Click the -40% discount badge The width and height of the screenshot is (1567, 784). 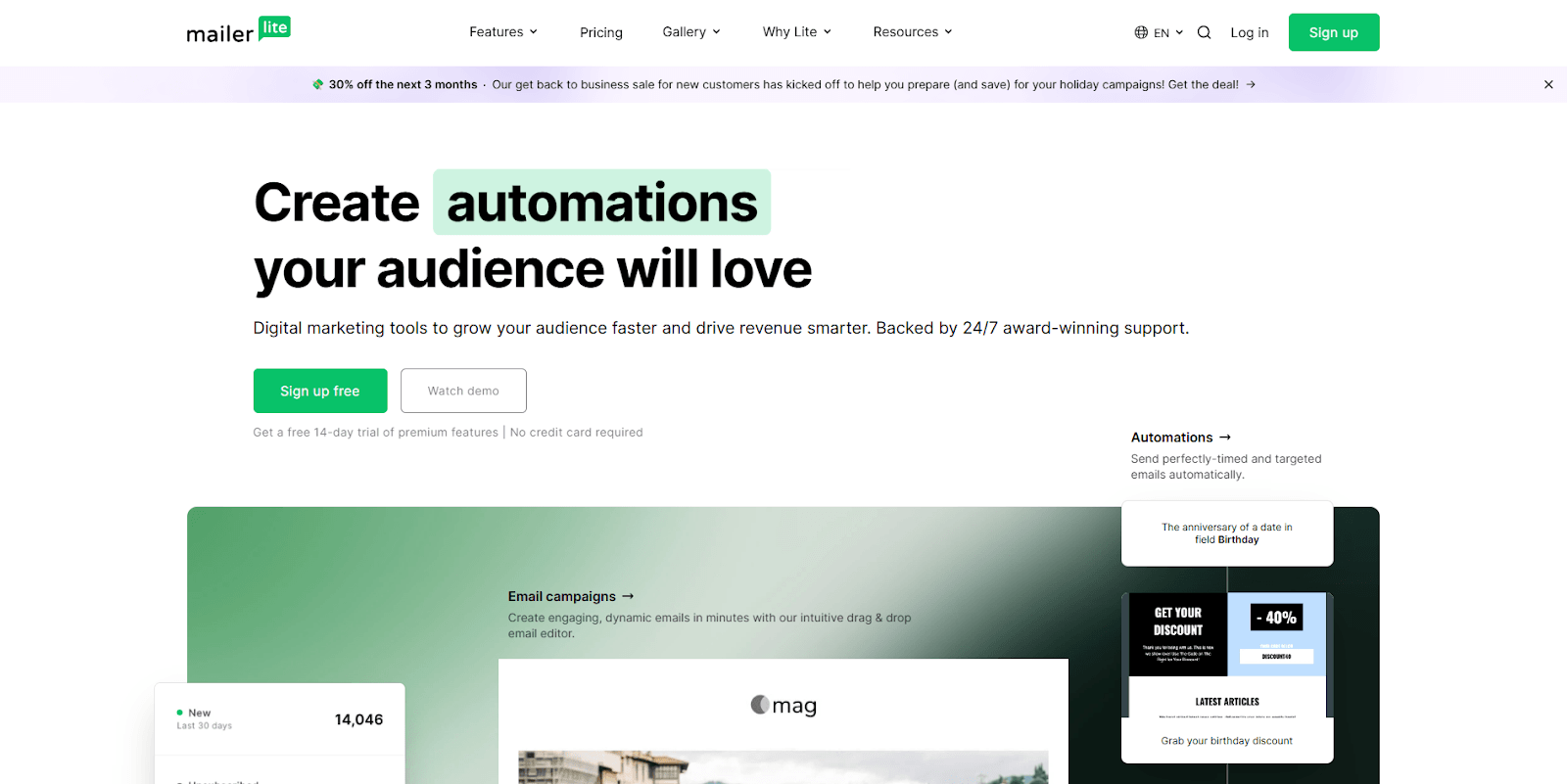(1277, 618)
